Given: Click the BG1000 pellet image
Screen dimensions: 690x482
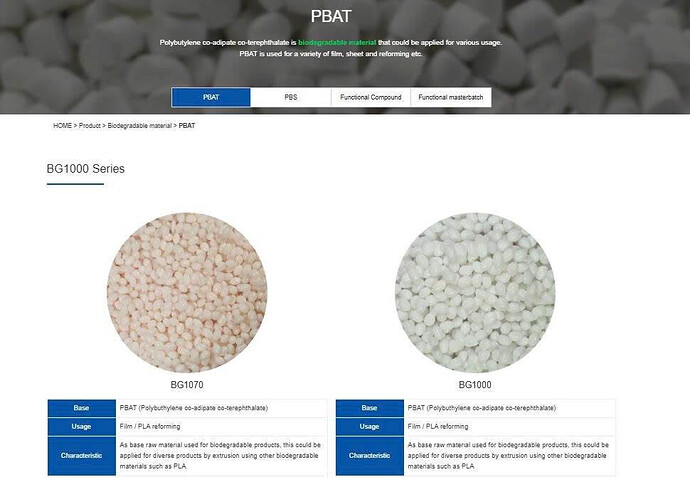Looking at the screenshot, I should point(475,293).
